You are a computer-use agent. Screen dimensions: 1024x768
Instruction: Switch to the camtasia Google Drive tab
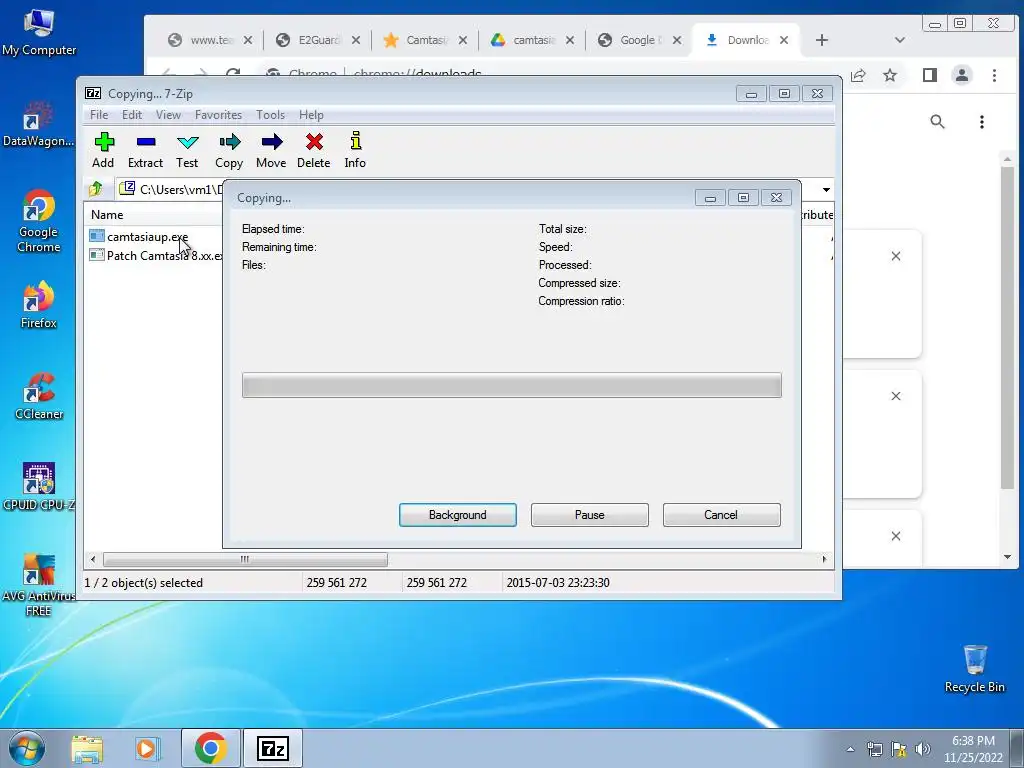click(x=532, y=40)
